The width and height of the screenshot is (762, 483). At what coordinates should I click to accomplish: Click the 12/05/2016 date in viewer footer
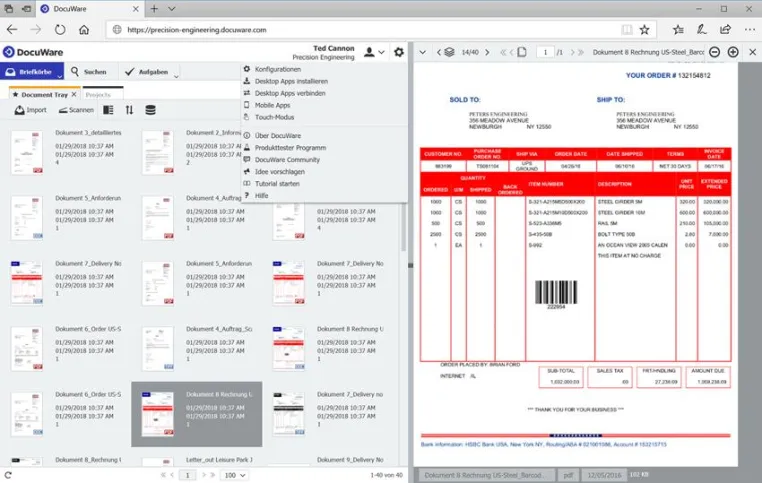pyautogui.click(x=604, y=475)
